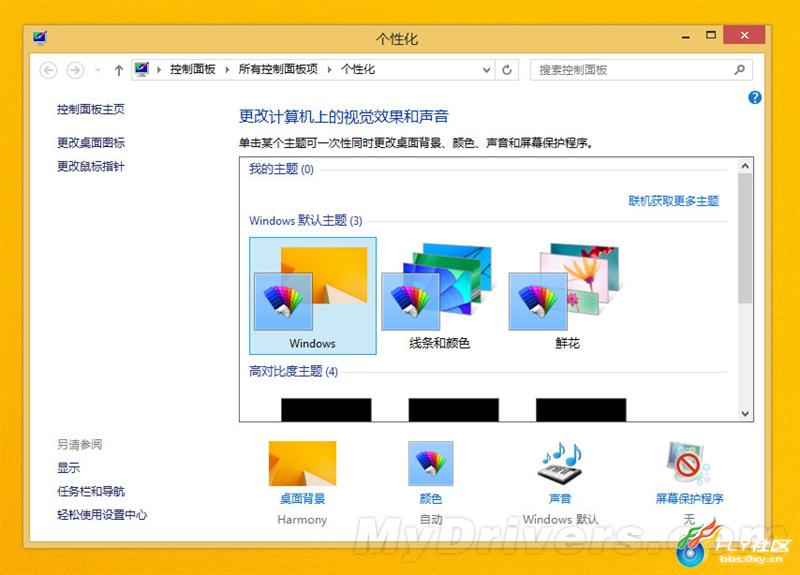800x575 pixels.
Task: Click theme list scrollbar down arrow
Action: point(745,414)
